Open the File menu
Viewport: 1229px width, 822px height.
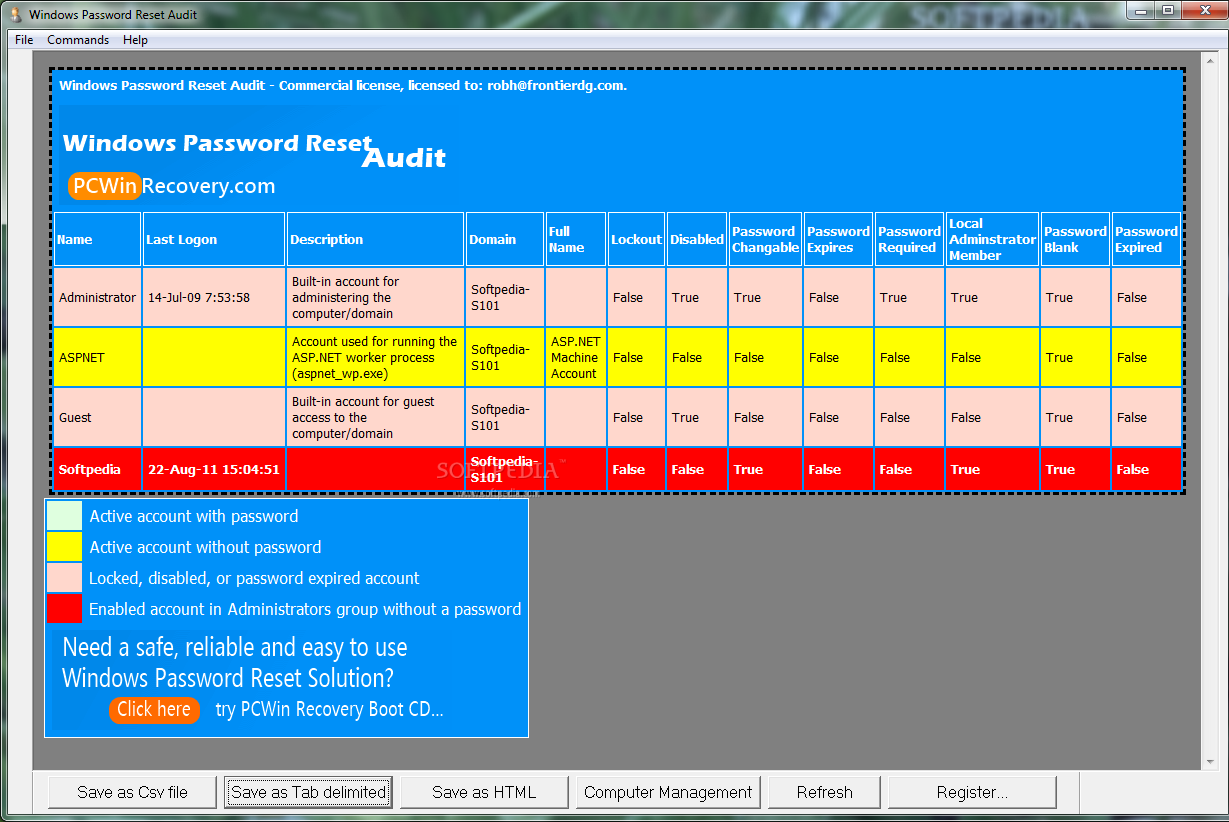24,40
